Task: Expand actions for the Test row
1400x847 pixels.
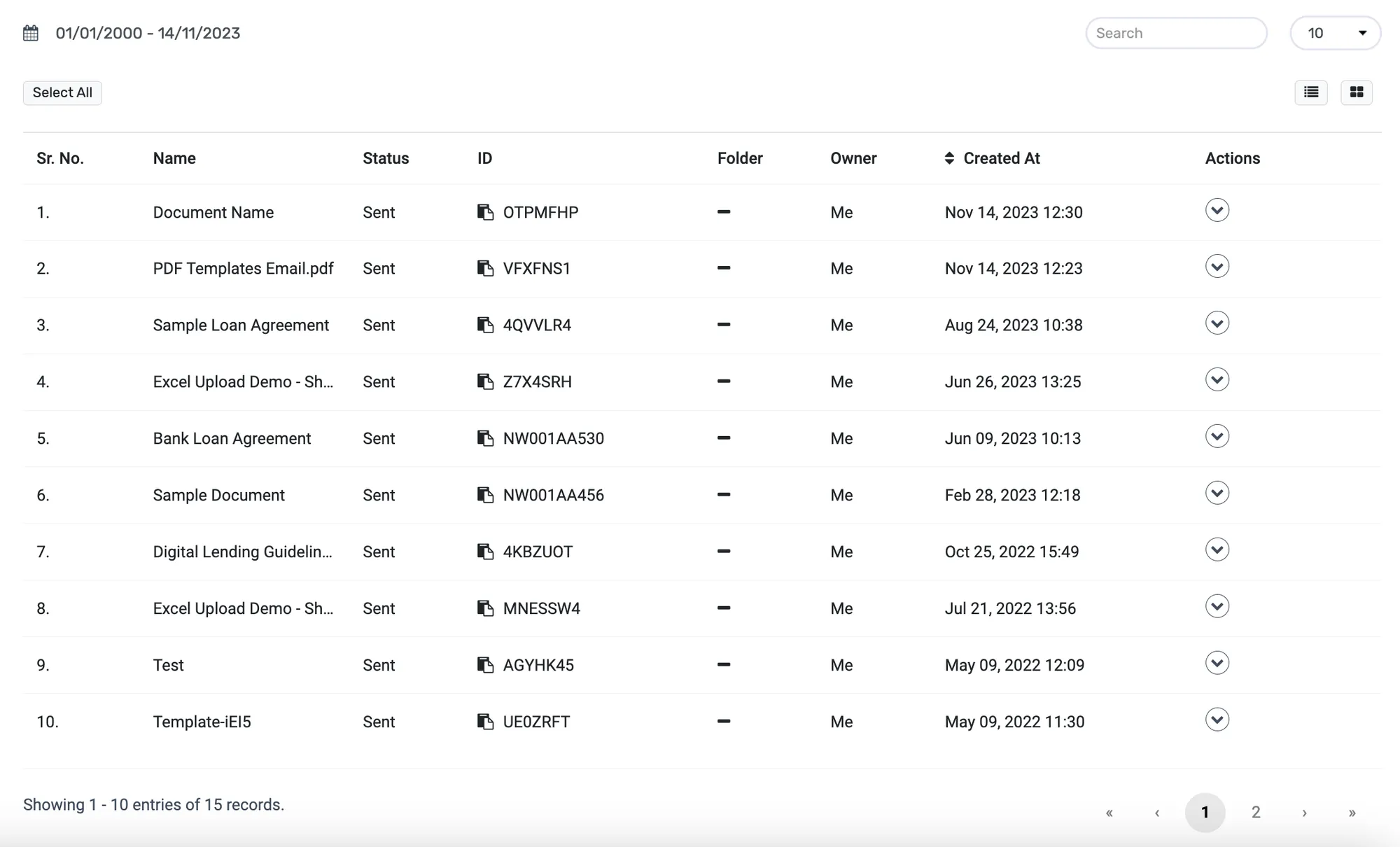Action: click(1217, 662)
